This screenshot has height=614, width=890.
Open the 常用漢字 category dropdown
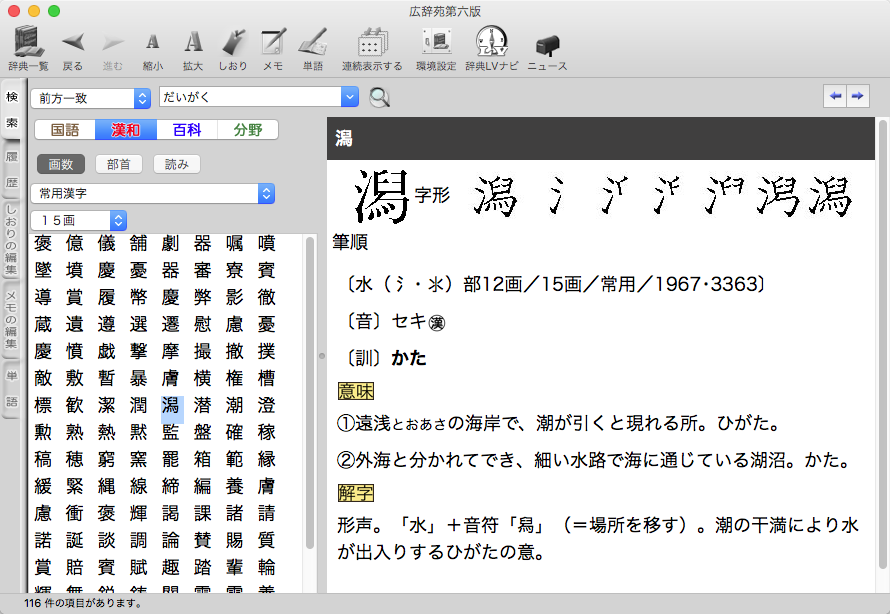click(153, 194)
